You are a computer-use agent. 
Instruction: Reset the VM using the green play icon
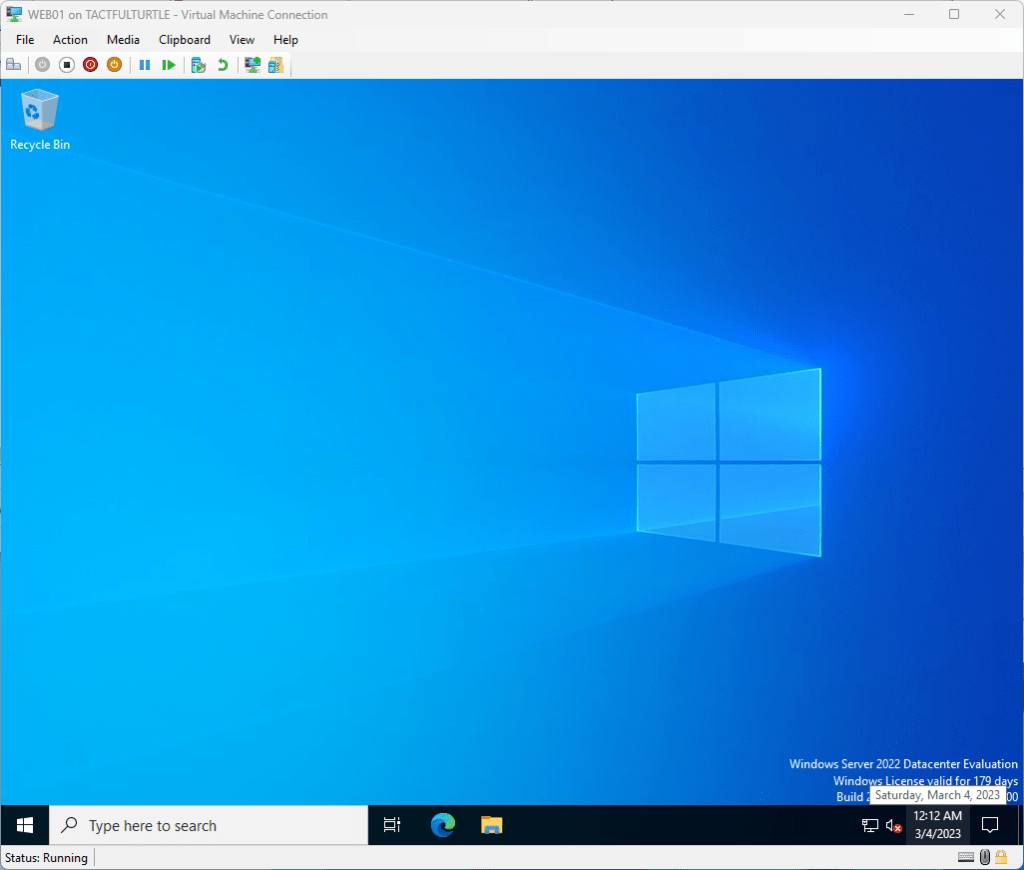point(169,65)
